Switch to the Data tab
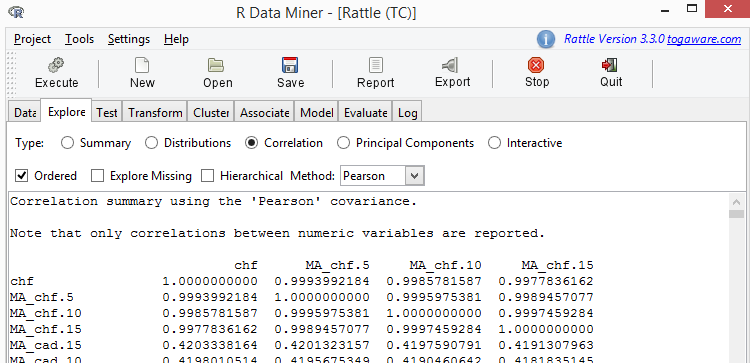The height and width of the screenshot is (363, 750). (x=25, y=113)
